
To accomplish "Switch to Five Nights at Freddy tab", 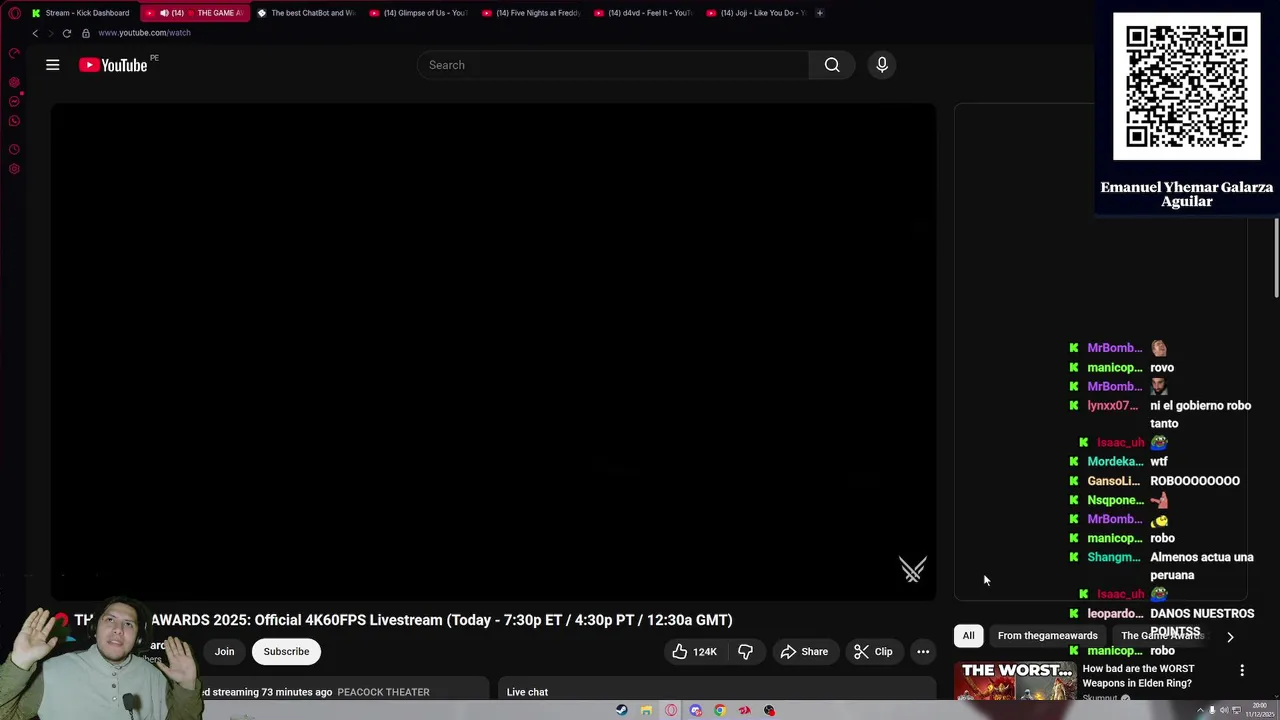I will click(531, 13).
